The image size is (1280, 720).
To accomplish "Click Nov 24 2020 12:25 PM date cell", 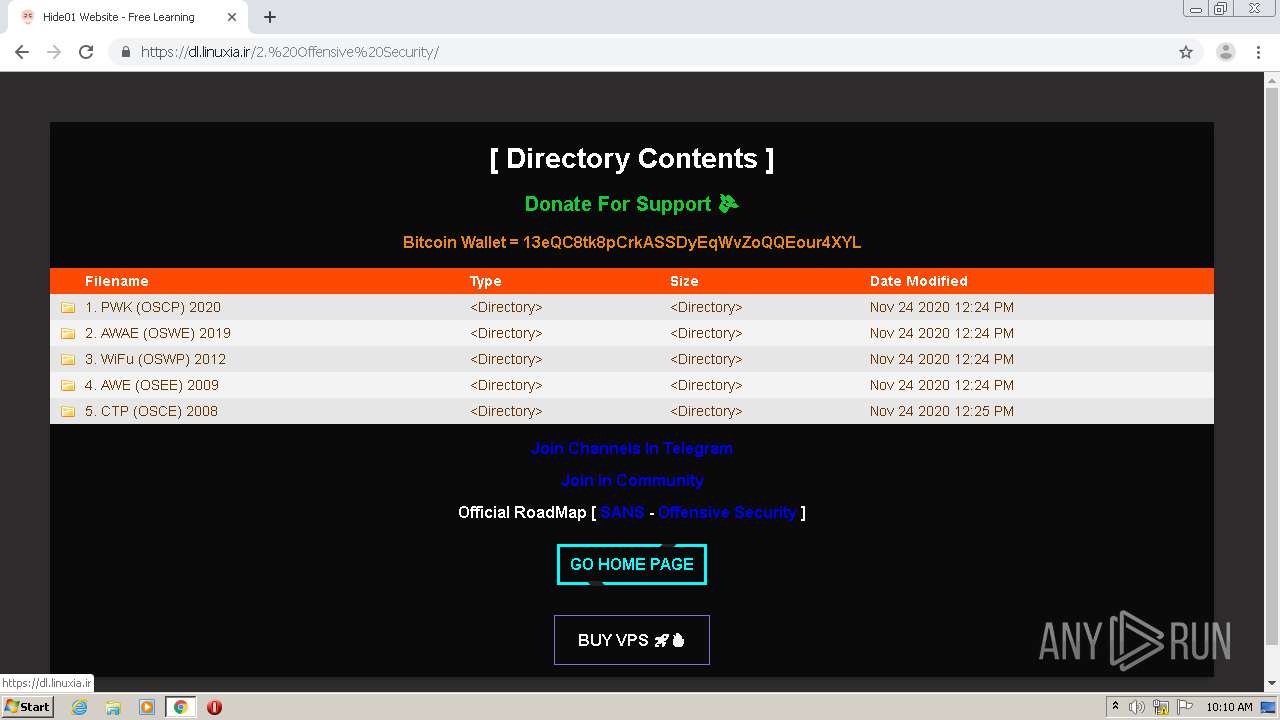I will pyautogui.click(x=942, y=411).
